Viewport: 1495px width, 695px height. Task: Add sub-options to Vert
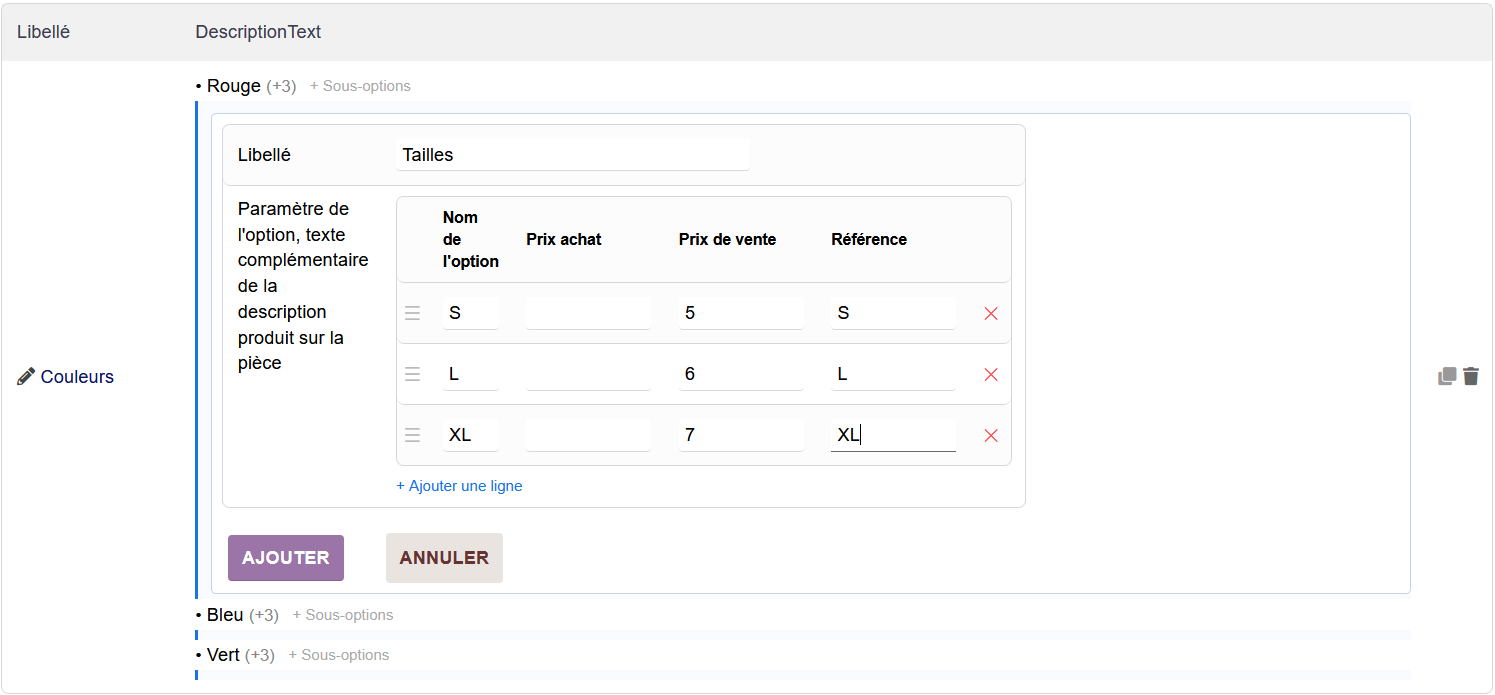tap(339, 655)
